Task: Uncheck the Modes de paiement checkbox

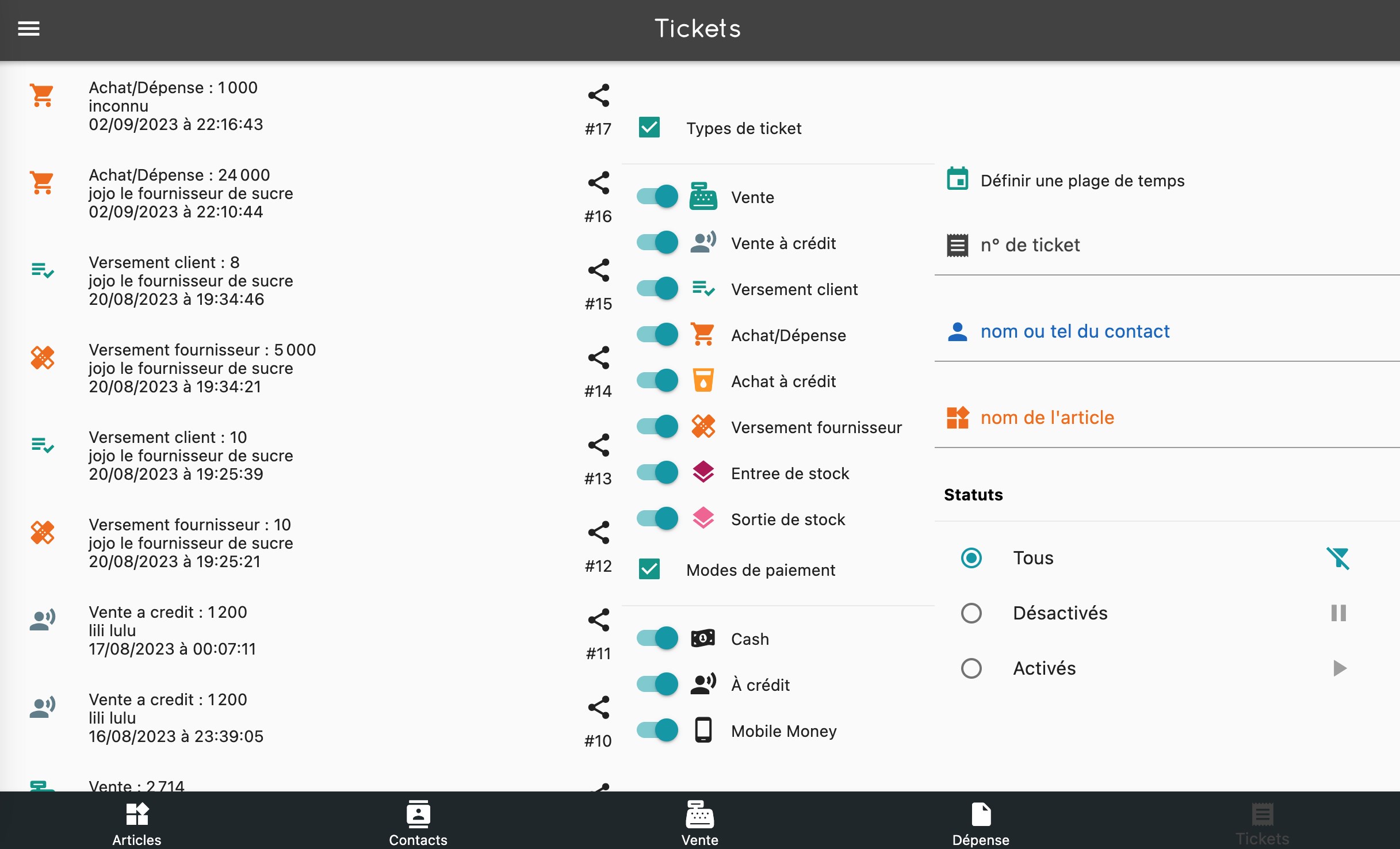Action: click(x=649, y=569)
